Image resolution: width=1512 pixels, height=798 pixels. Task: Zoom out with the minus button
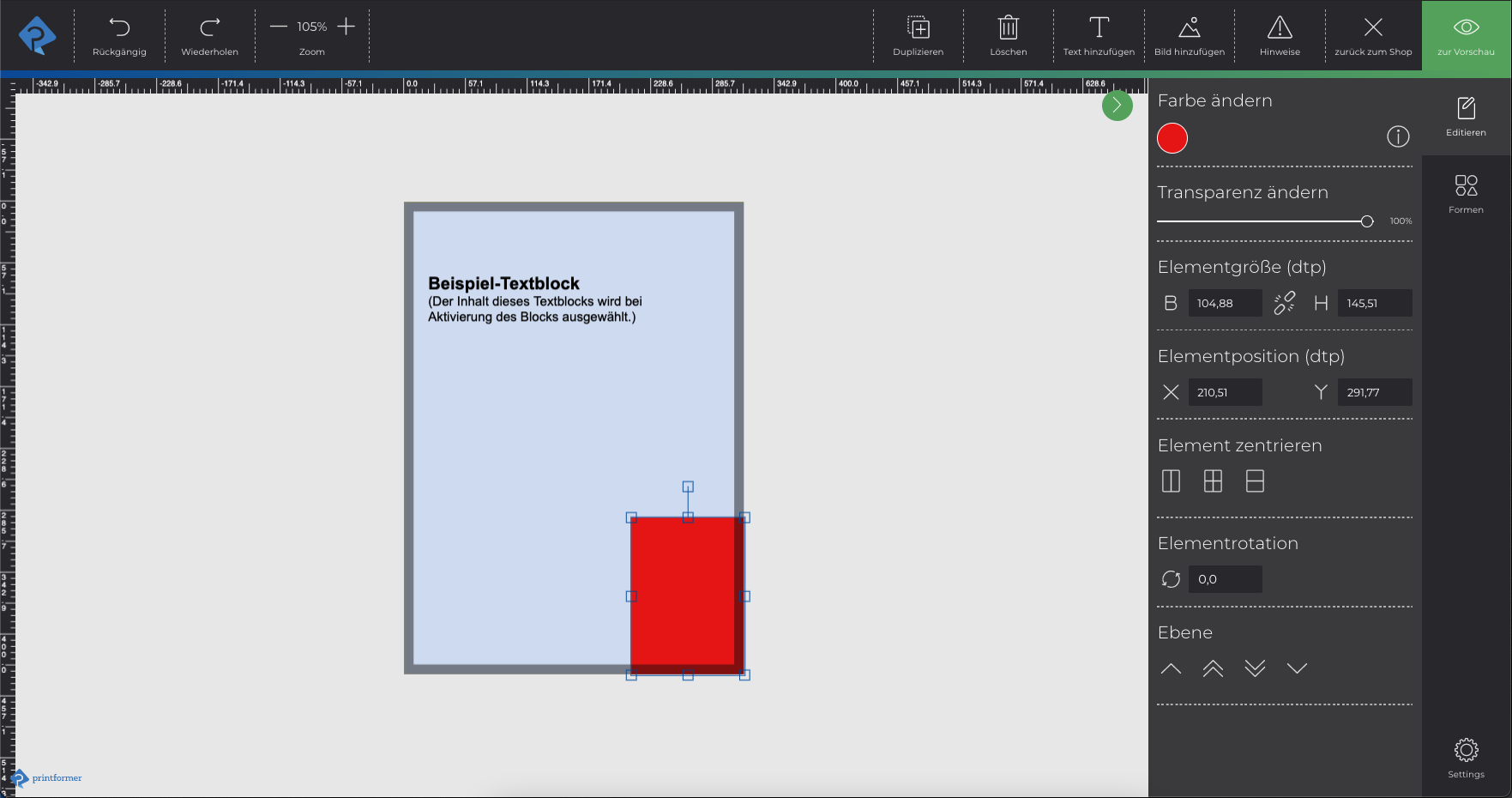278,27
